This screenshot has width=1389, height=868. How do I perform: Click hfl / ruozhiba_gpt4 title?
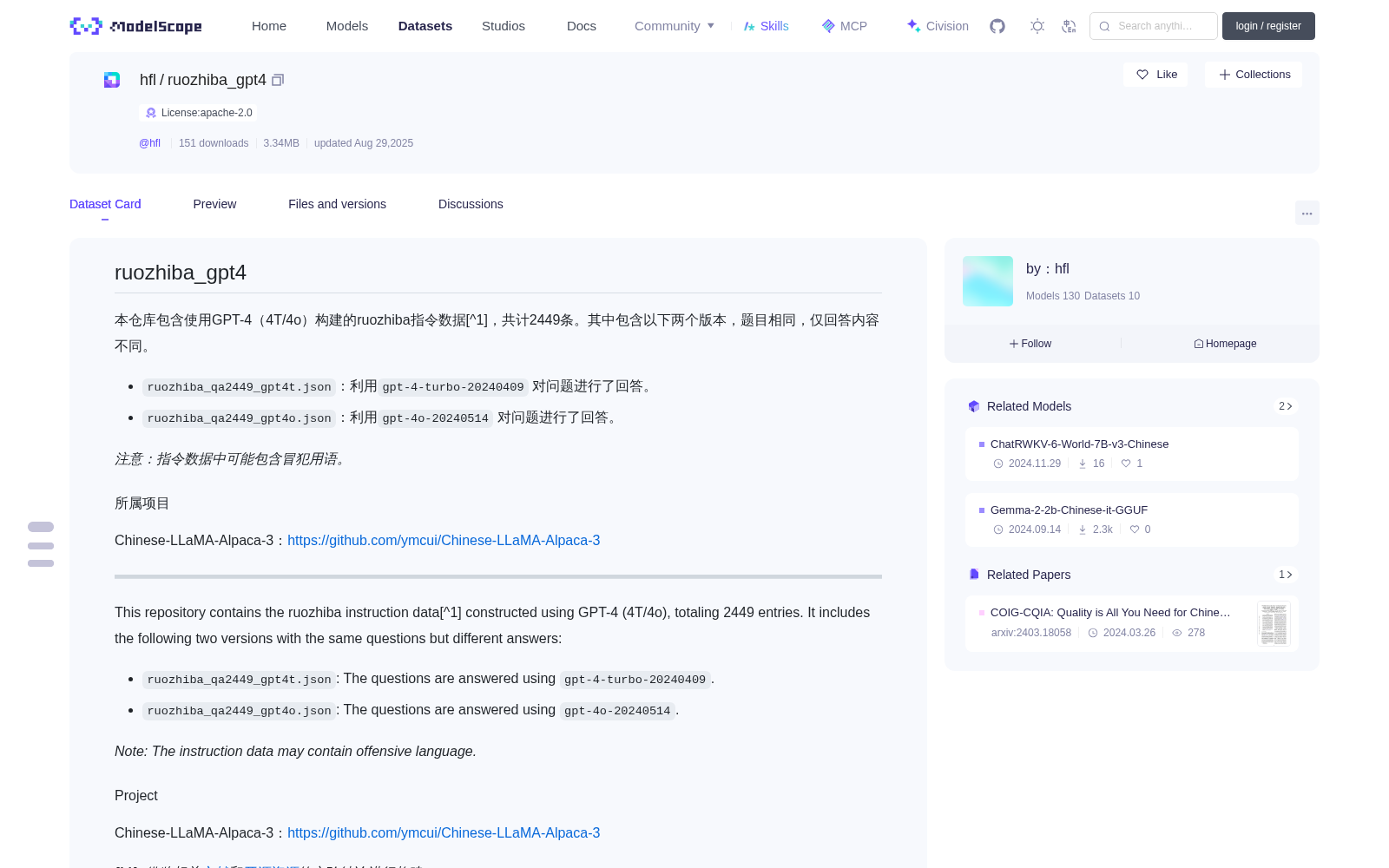(203, 80)
